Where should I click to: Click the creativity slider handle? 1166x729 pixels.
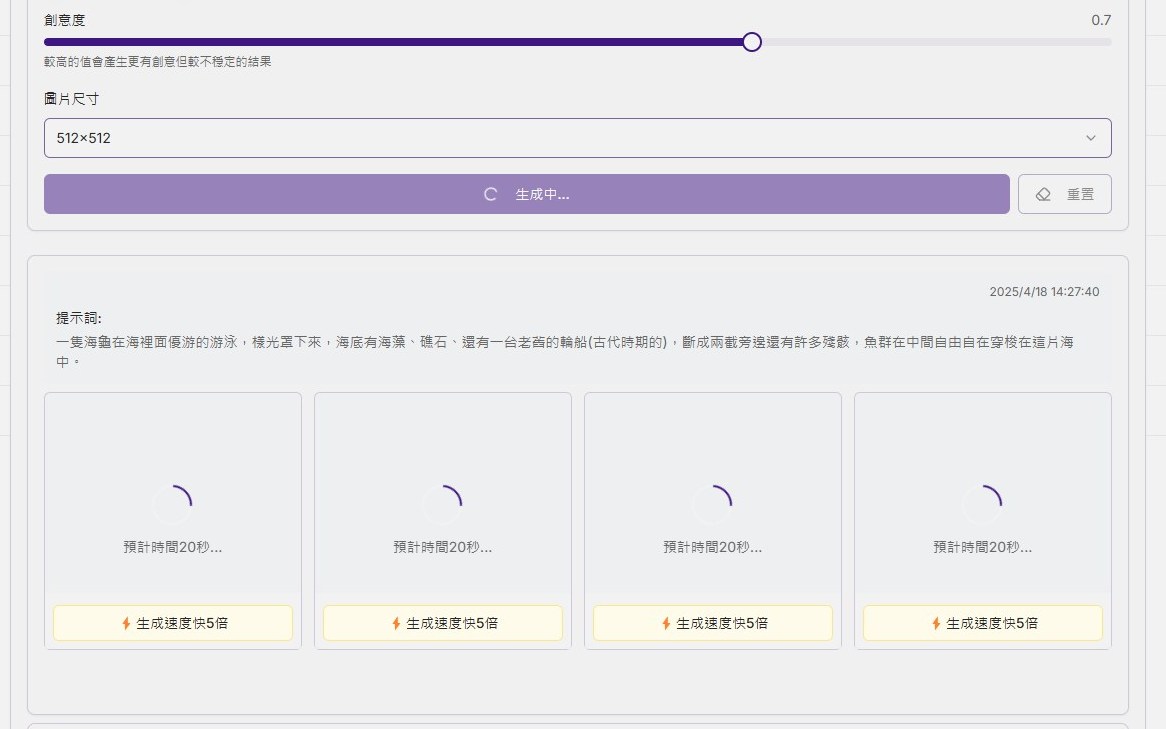tap(752, 42)
